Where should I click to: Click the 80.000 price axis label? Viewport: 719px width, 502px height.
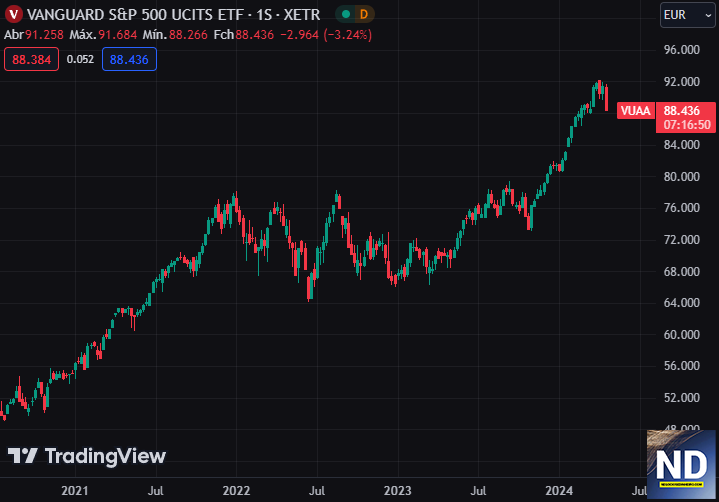coord(682,177)
